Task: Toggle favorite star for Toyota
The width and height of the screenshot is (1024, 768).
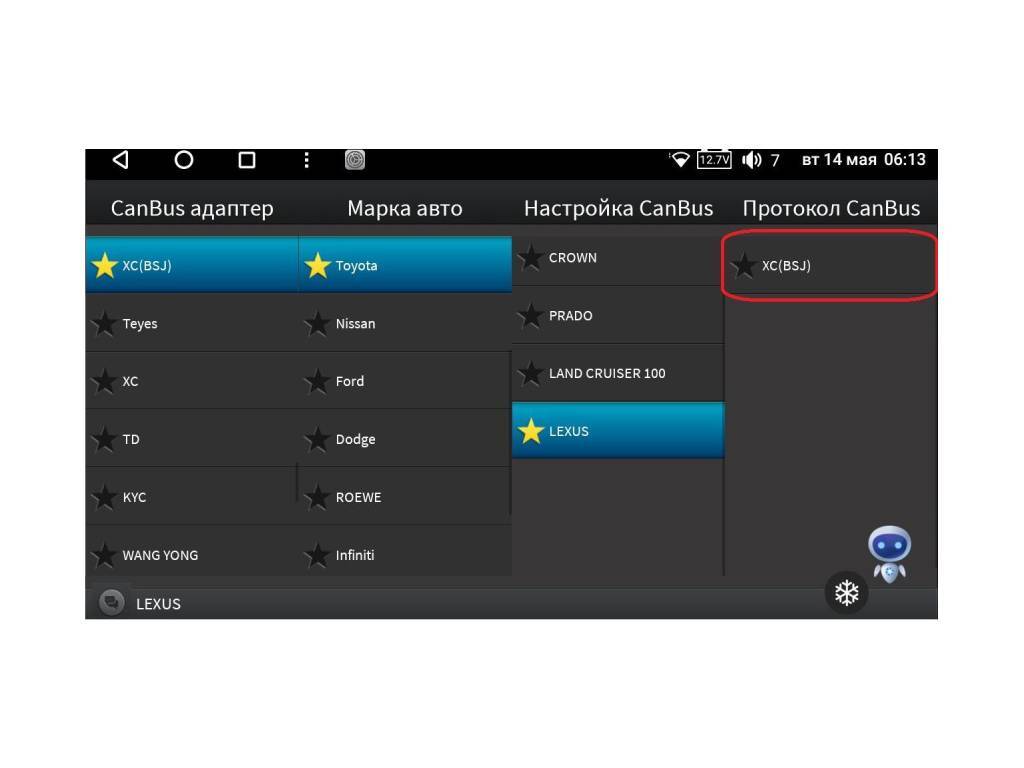Action: click(x=317, y=266)
